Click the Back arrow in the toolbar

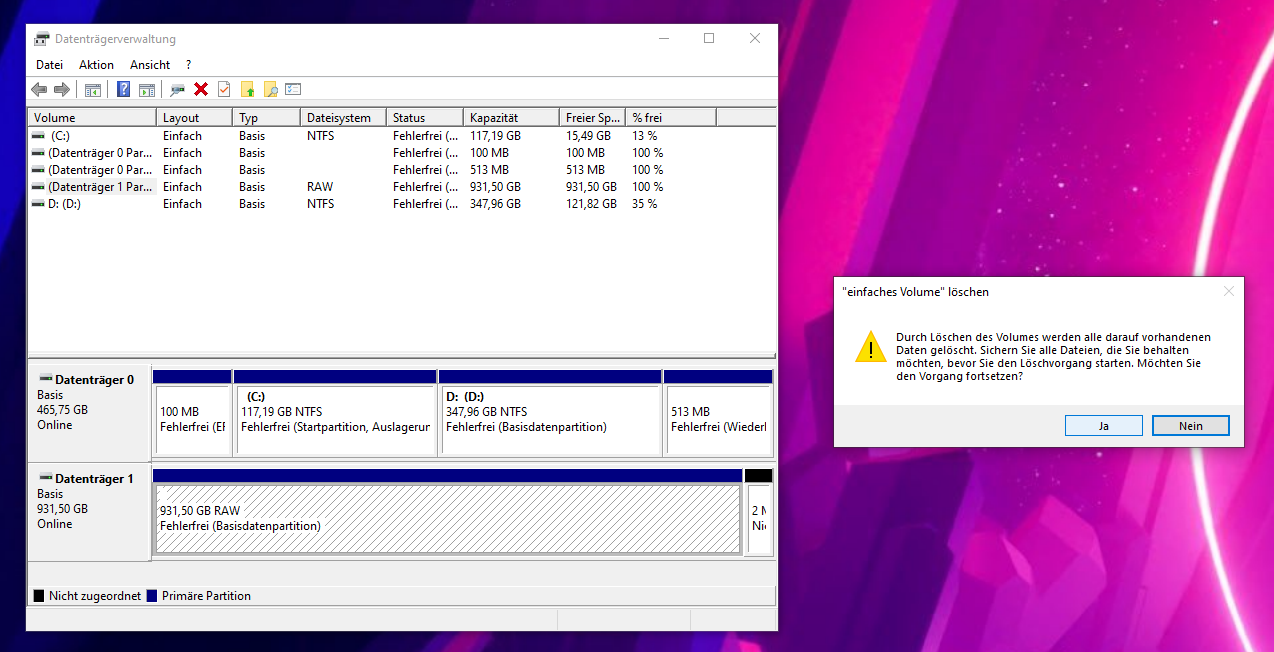(x=39, y=89)
